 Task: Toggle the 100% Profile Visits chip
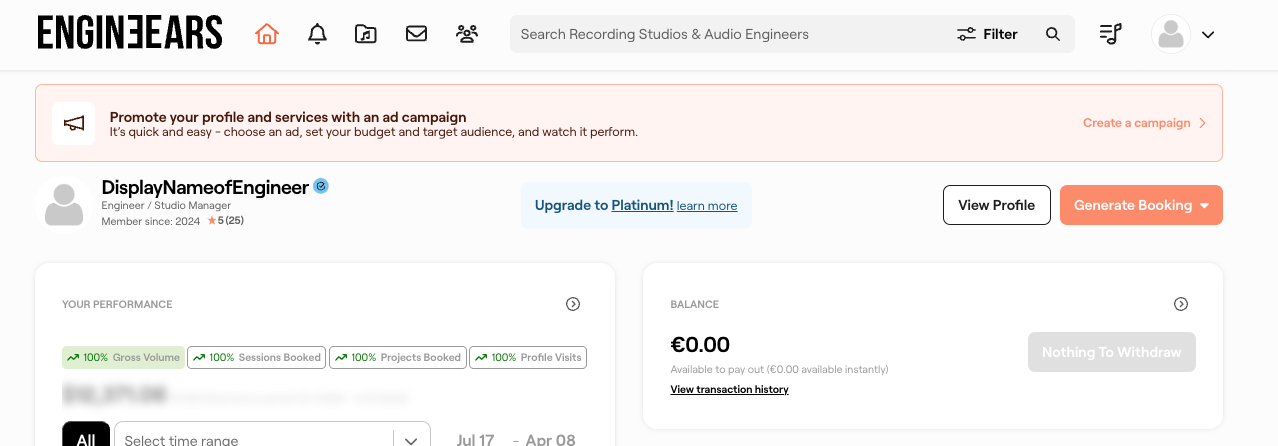(x=528, y=357)
